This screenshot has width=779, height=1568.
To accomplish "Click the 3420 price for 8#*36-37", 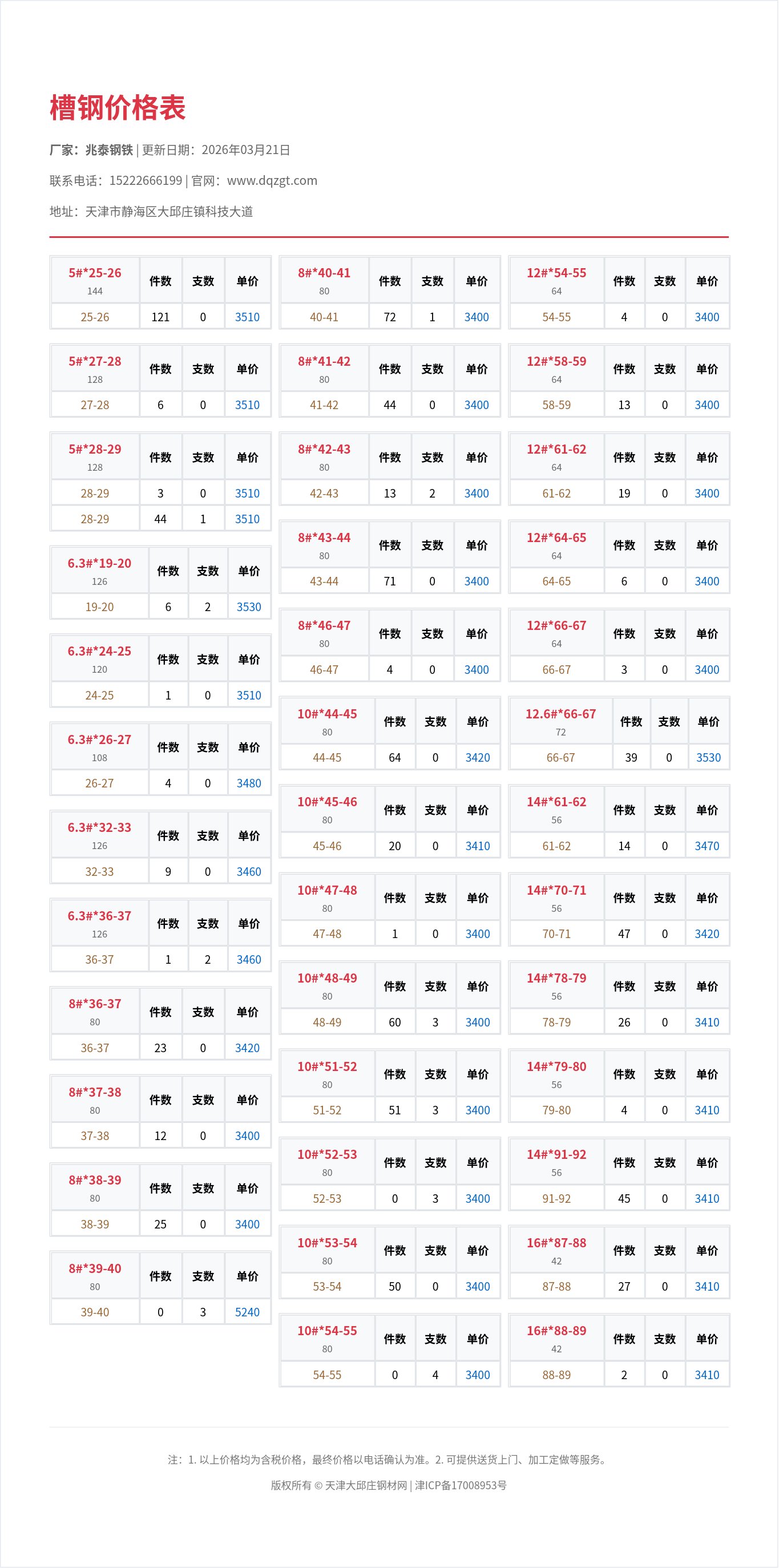I will pyautogui.click(x=247, y=1048).
